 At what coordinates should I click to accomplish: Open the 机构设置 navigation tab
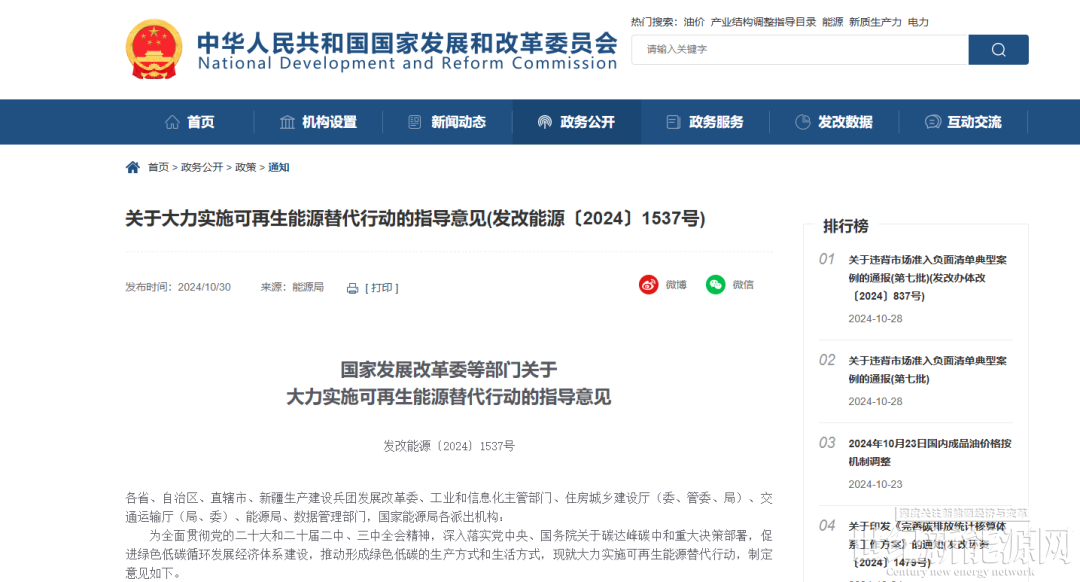[318, 122]
